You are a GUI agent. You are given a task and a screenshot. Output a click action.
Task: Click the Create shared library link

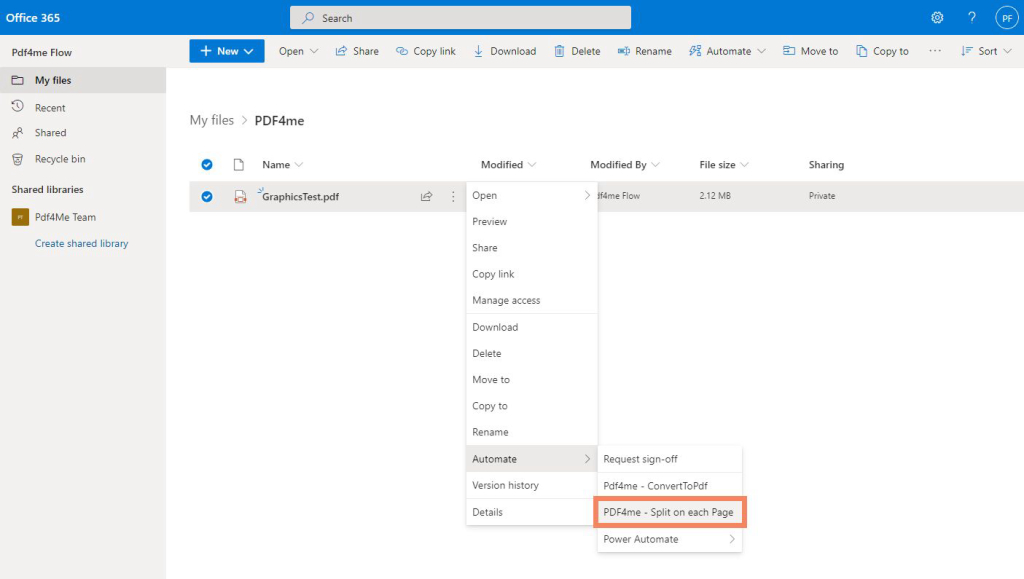81,243
